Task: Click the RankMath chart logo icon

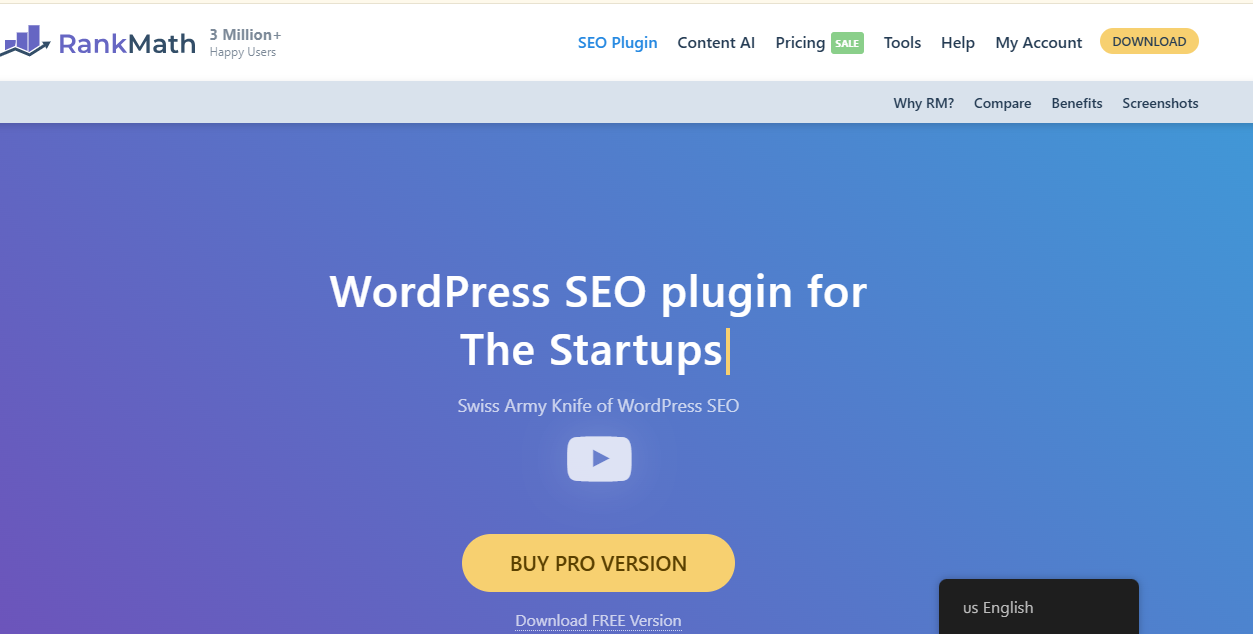Action: [24, 40]
